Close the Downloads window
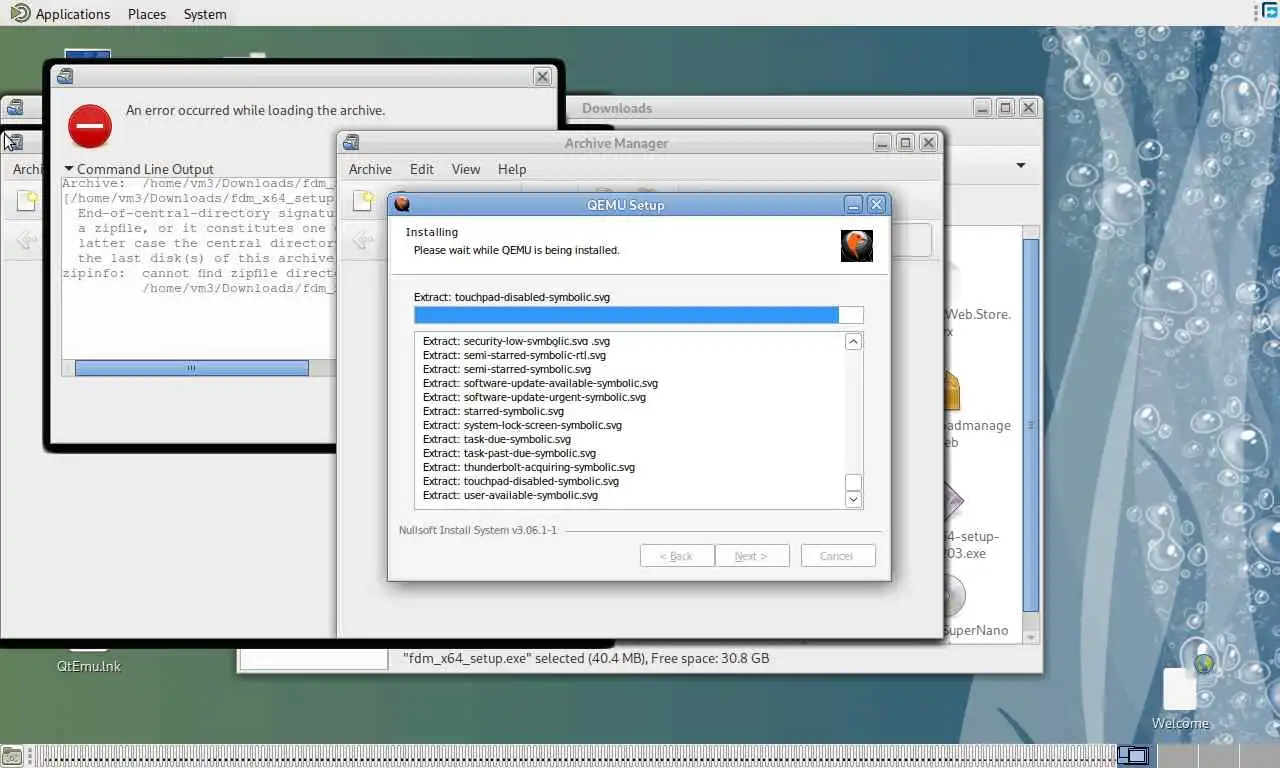The image size is (1280, 768). (1028, 108)
